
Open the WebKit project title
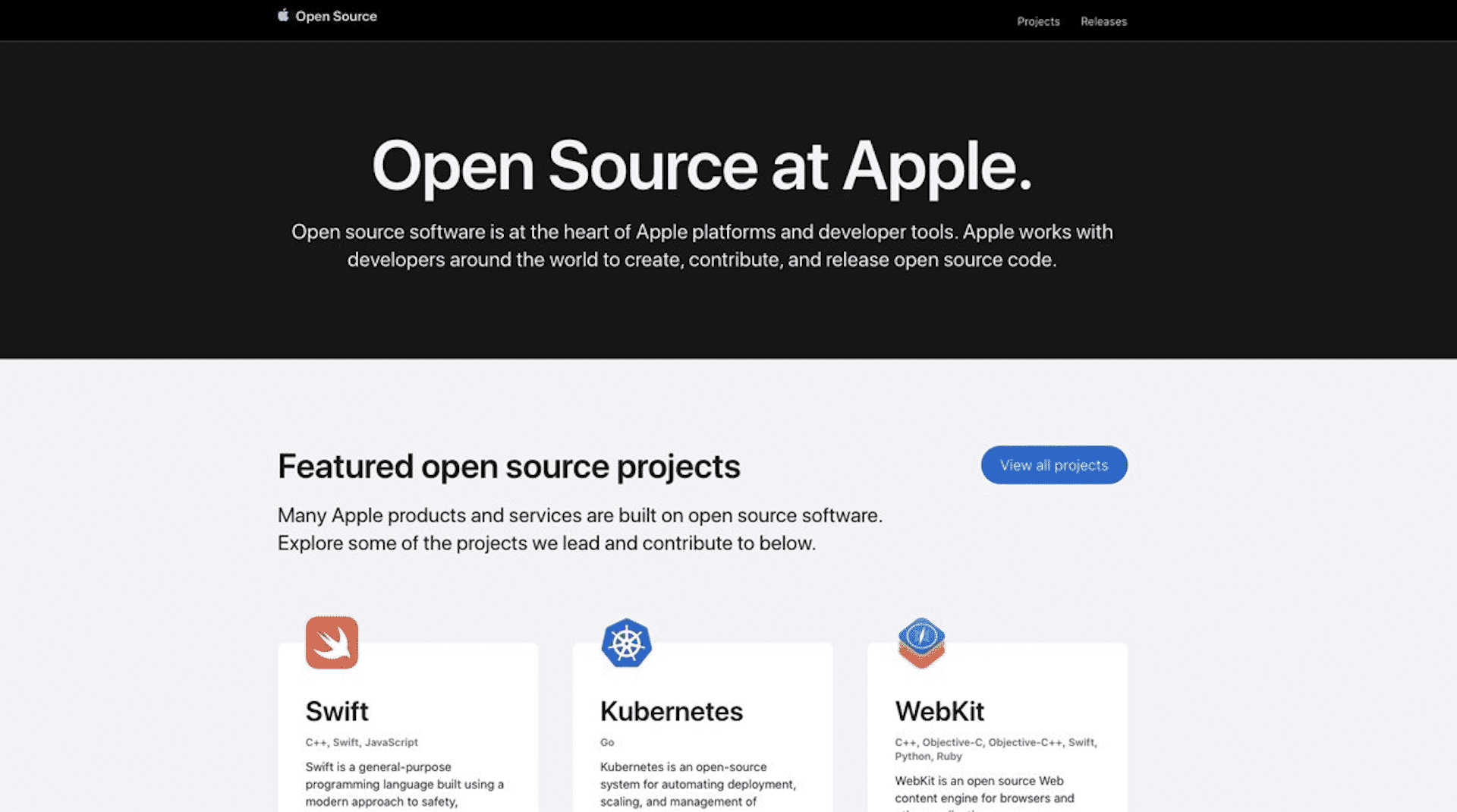(x=939, y=711)
